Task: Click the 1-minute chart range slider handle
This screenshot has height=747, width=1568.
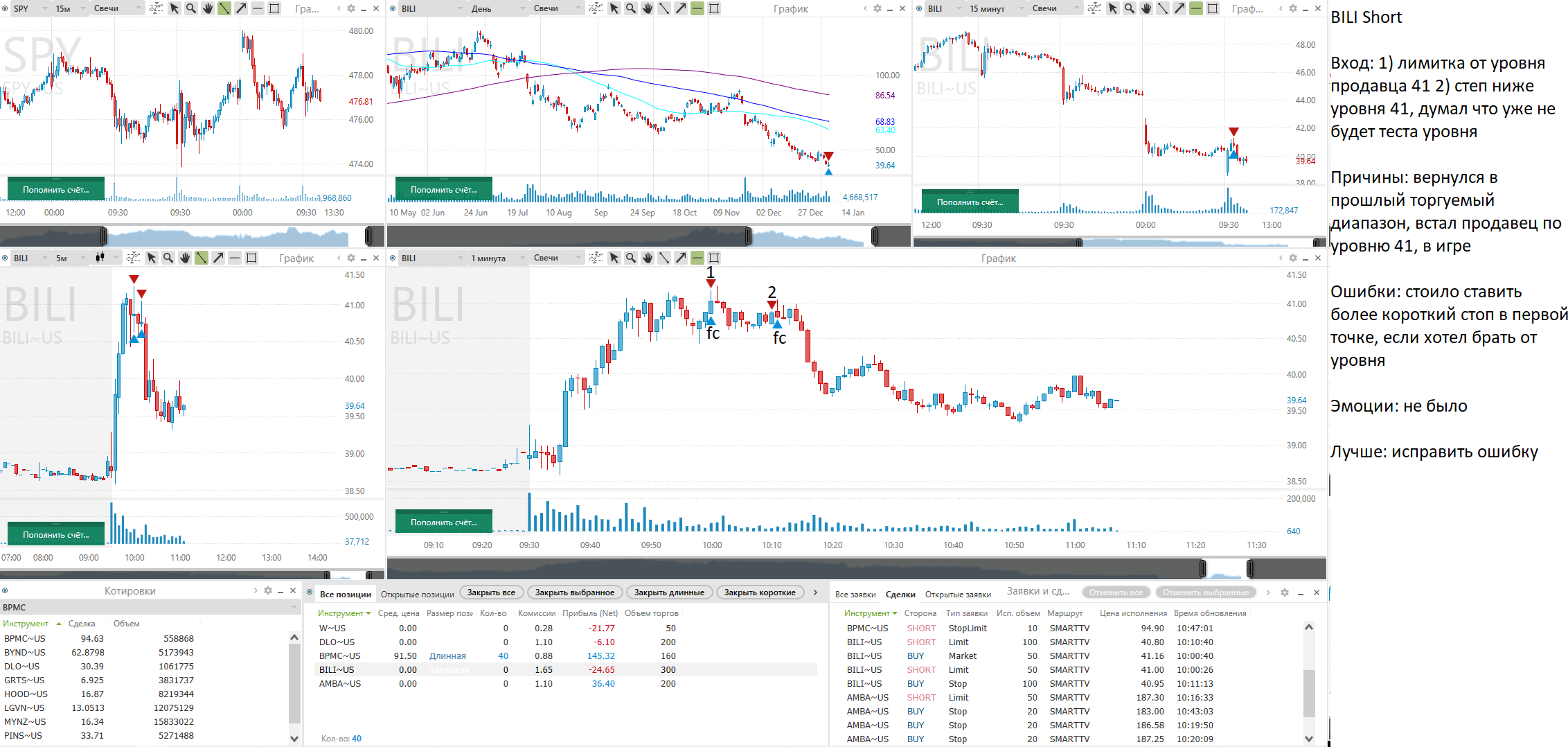Action: [1202, 569]
